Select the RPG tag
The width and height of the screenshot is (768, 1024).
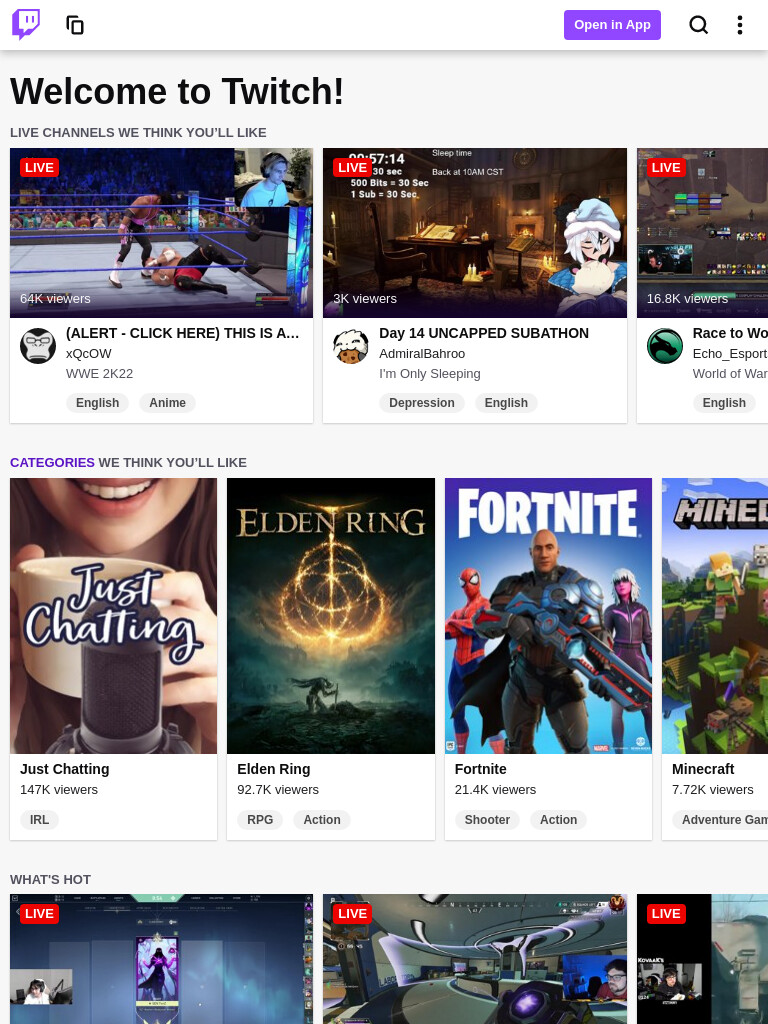coord(260,820)
